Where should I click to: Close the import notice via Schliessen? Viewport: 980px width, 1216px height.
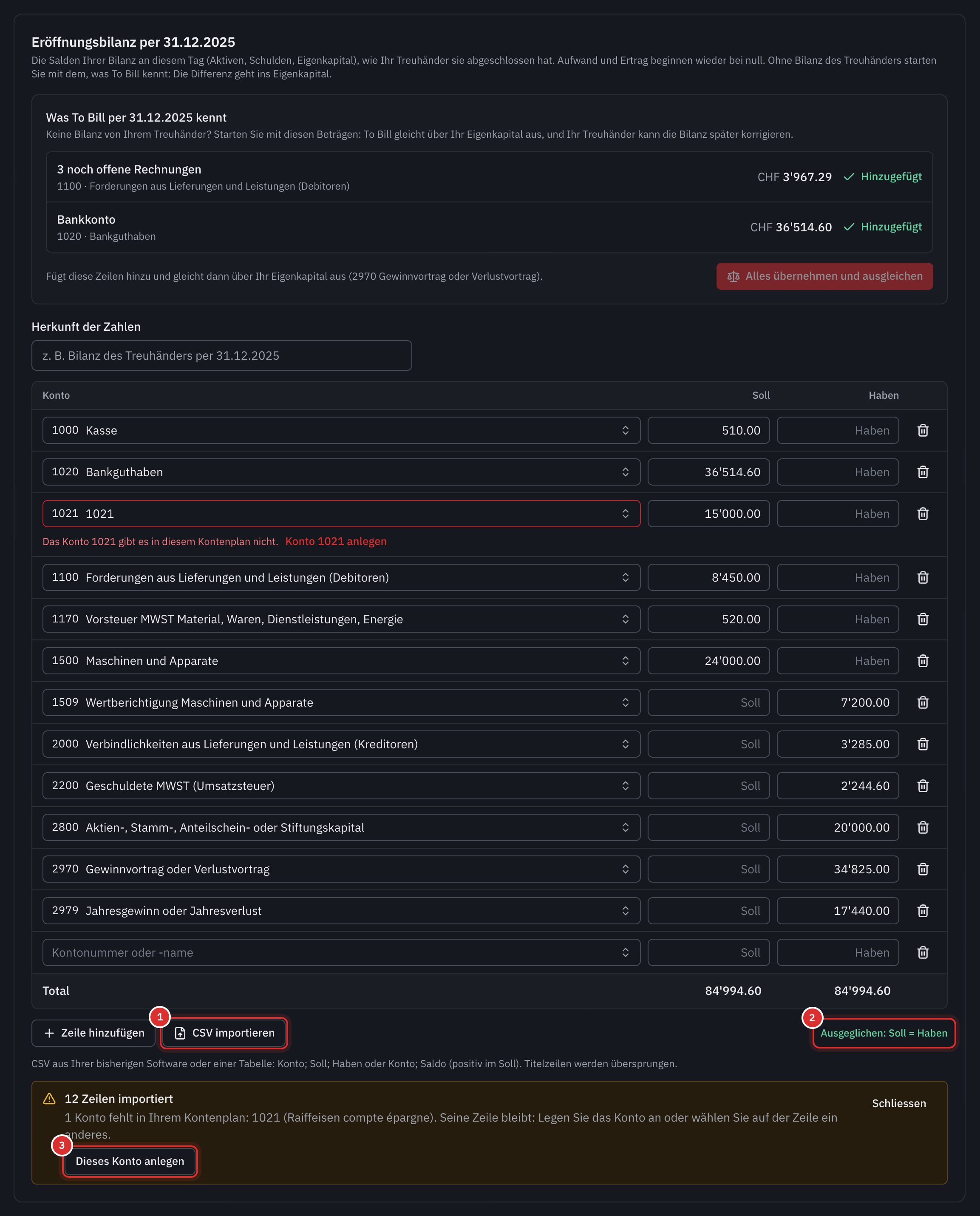[x=899, y=1104]
